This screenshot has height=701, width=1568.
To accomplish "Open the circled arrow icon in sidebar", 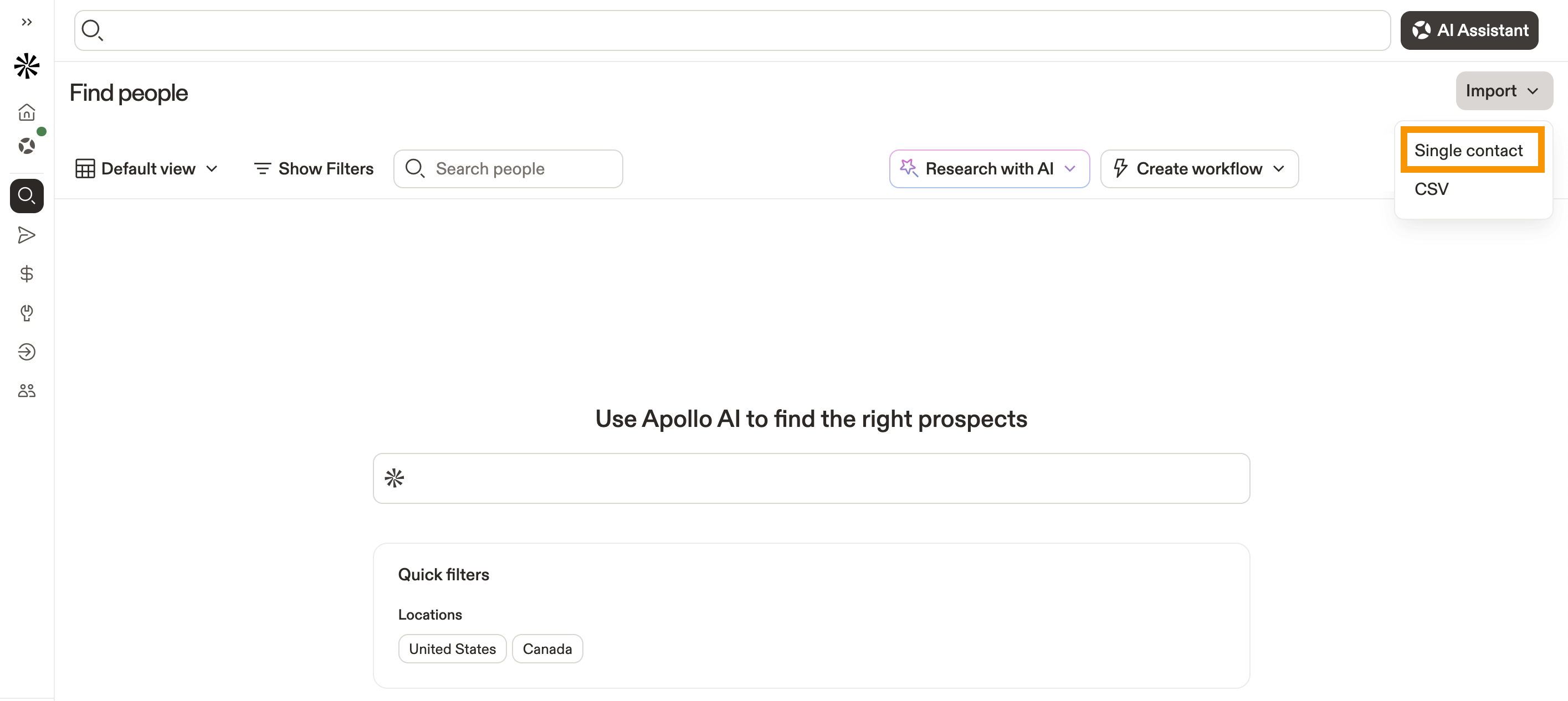I will 26,352.
